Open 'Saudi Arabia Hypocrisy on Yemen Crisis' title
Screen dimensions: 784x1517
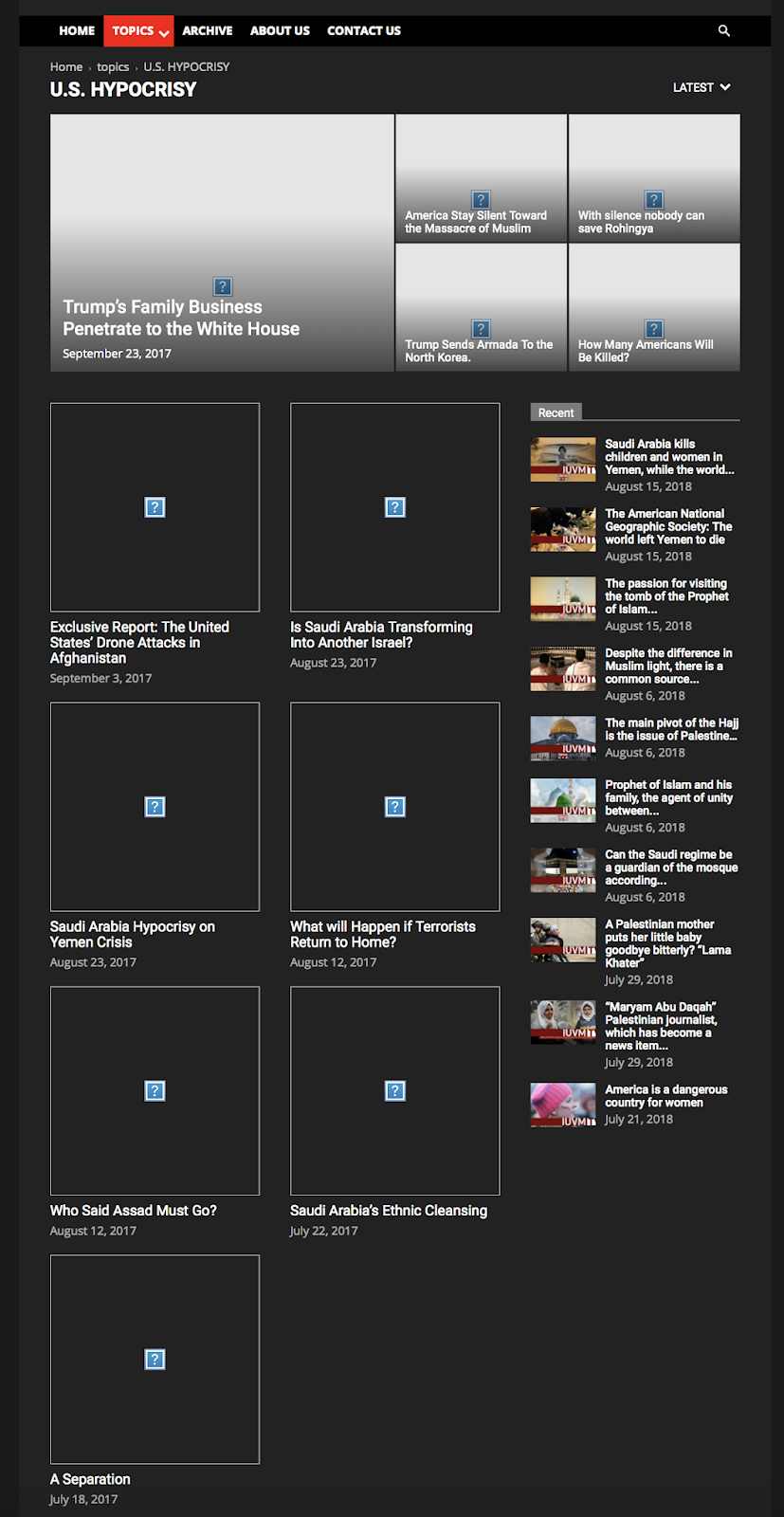point(133,934)
